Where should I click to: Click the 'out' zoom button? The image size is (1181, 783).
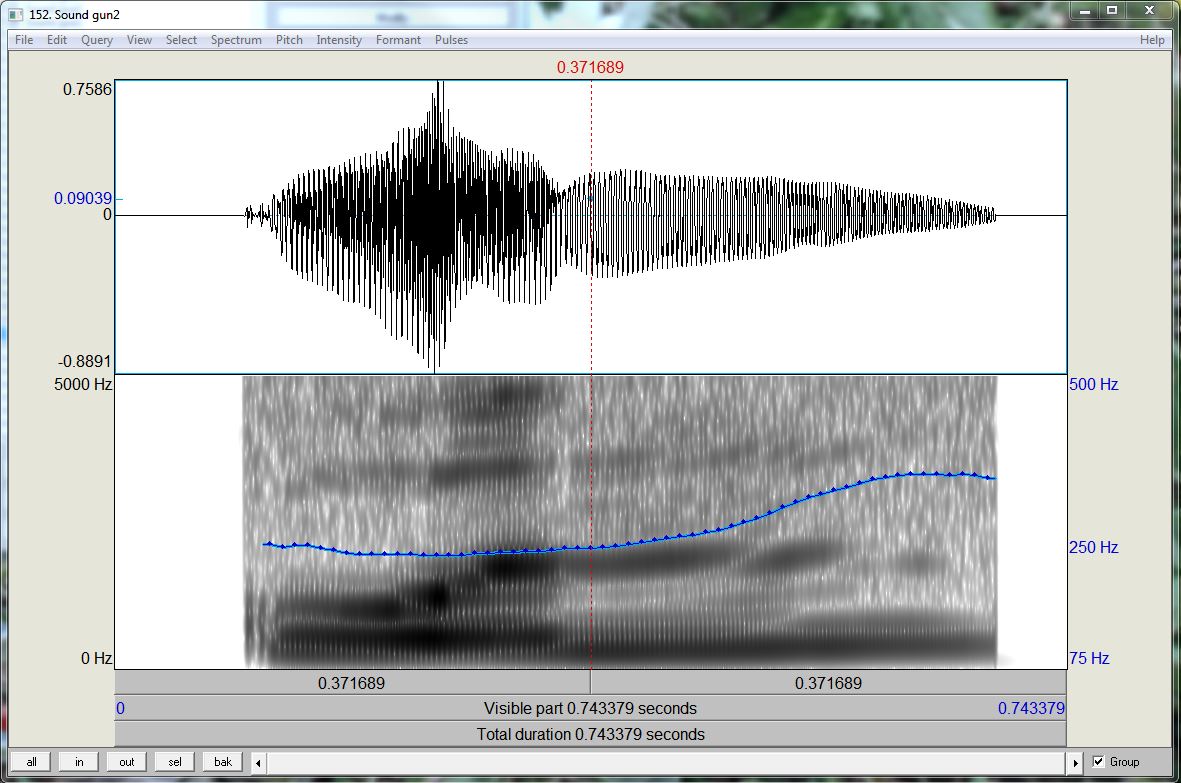pyautogui.click(x=127, y=762)
